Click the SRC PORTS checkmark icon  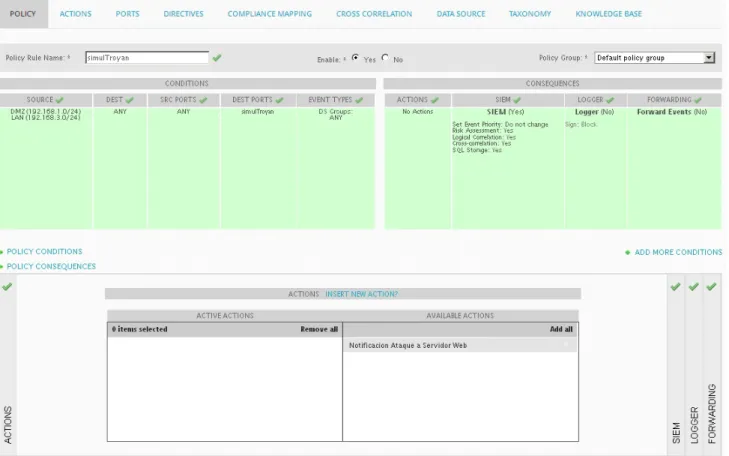click(203, 100)
